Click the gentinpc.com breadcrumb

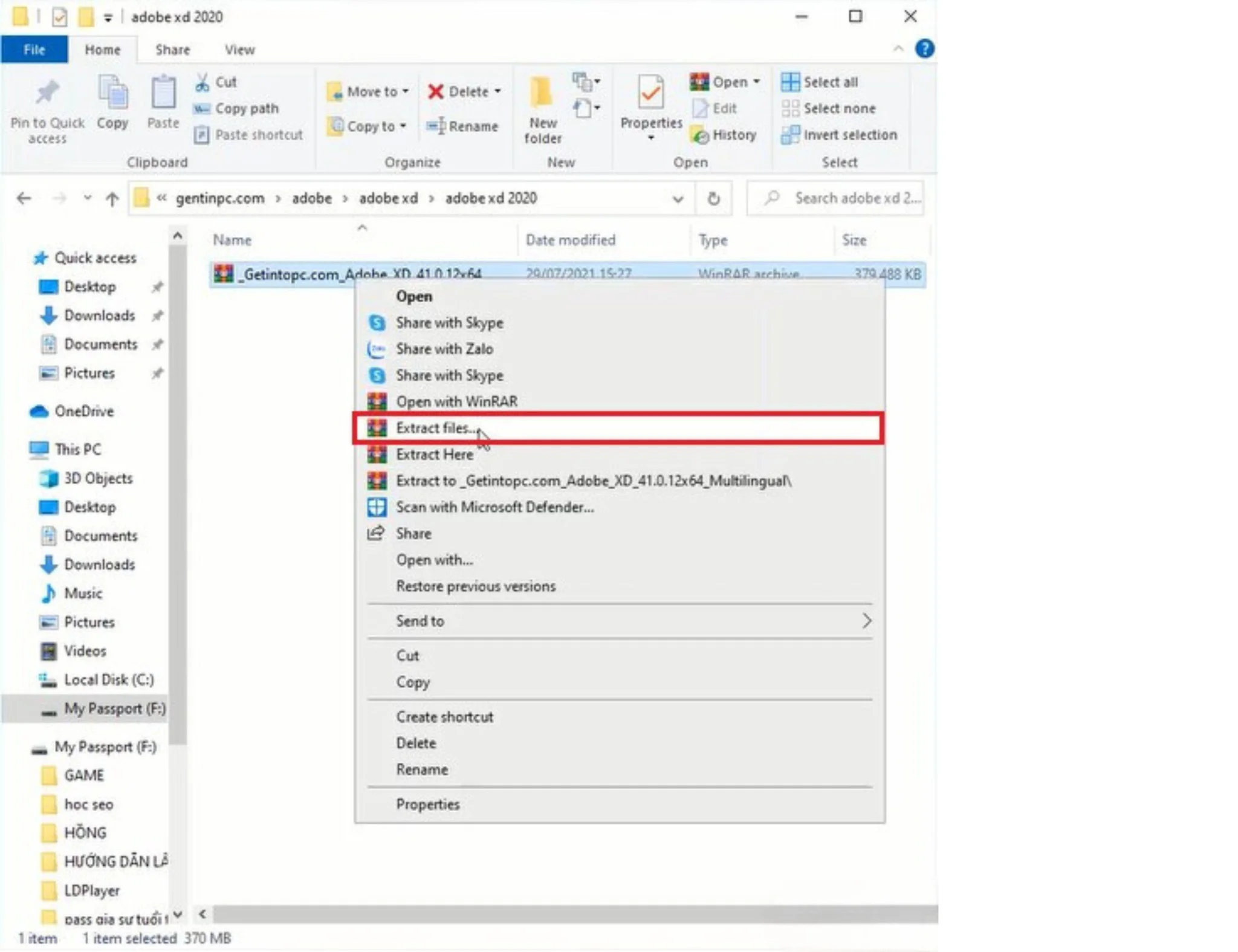pyautogui.click(x=220, y=198)
